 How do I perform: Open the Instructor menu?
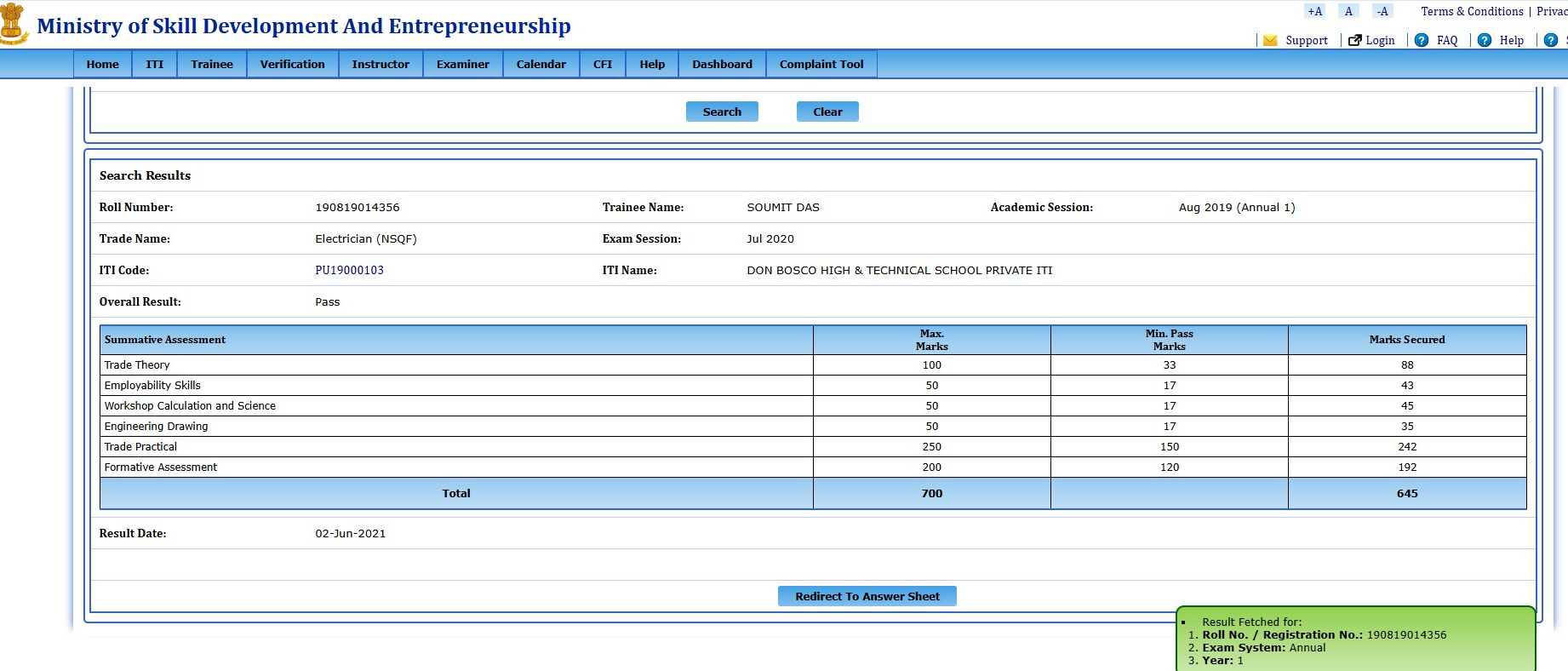tap(381, 64)
